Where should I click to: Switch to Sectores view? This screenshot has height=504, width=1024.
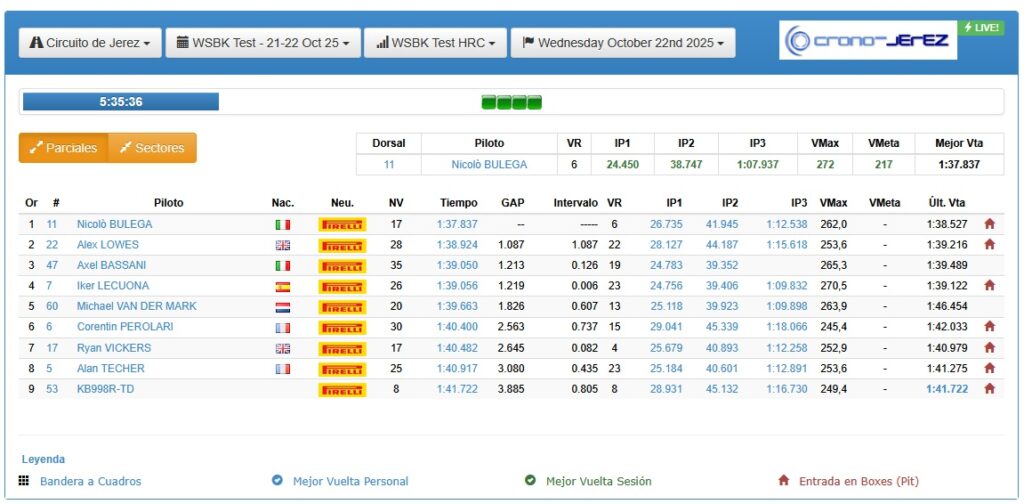click(x=152, y=148)
